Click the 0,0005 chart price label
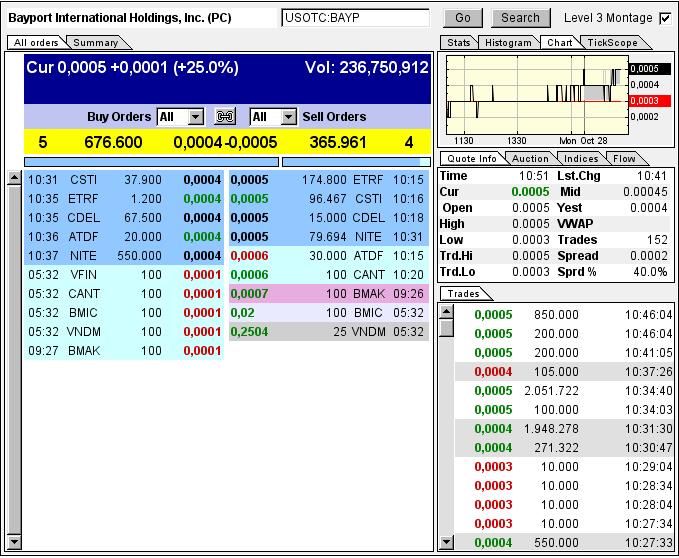Image resolution: width=679 pixels, height=558 pixels. click(650, 68)
